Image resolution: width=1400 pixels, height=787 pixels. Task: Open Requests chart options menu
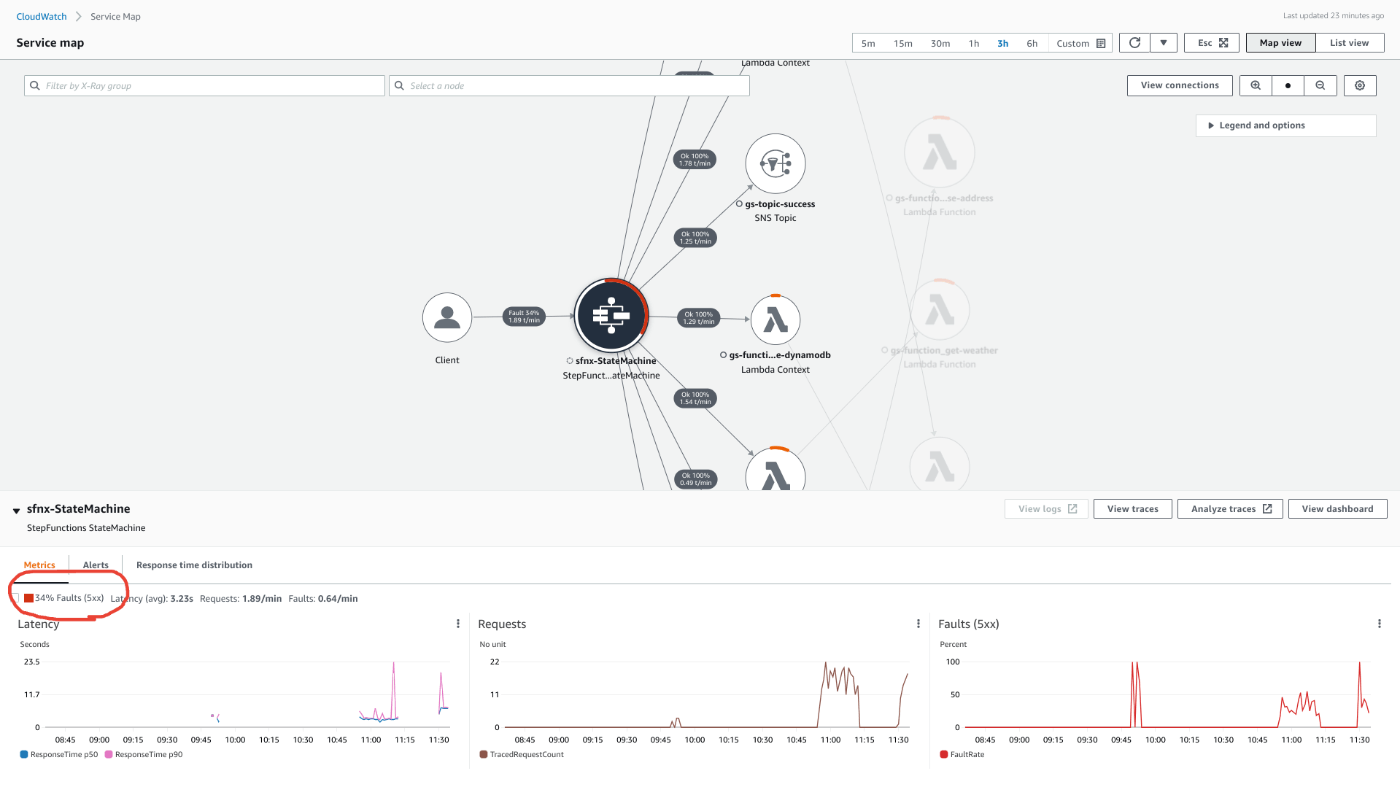[918, 623]
